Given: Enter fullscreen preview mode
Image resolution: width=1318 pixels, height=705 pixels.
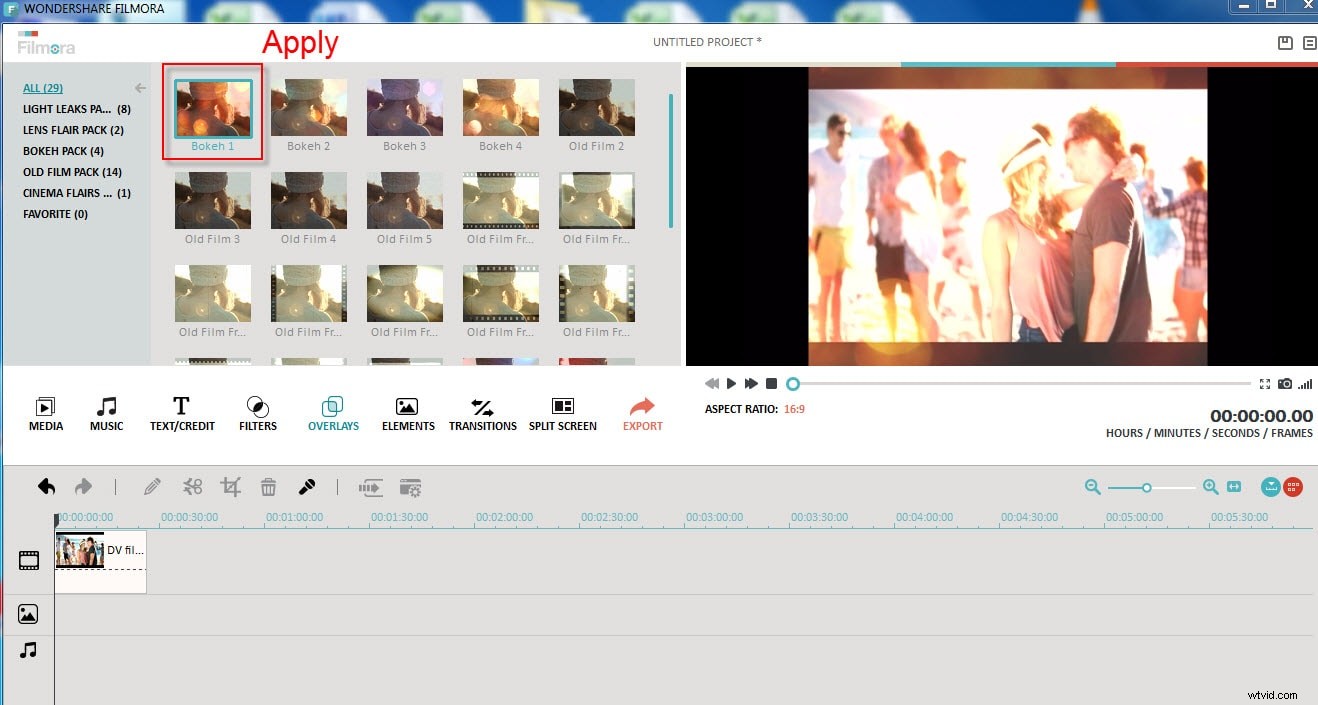Looking at the screenshot, I should coord(1264,383).
